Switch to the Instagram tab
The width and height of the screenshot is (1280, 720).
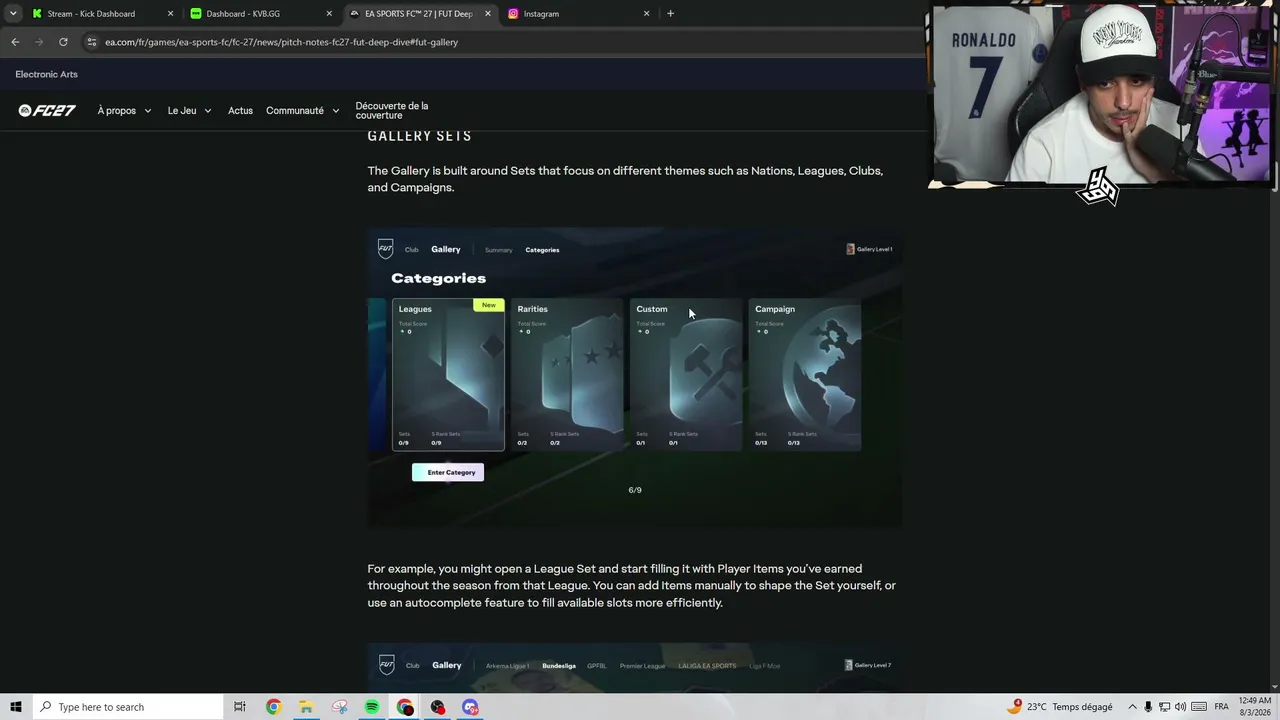pos(579,14)
